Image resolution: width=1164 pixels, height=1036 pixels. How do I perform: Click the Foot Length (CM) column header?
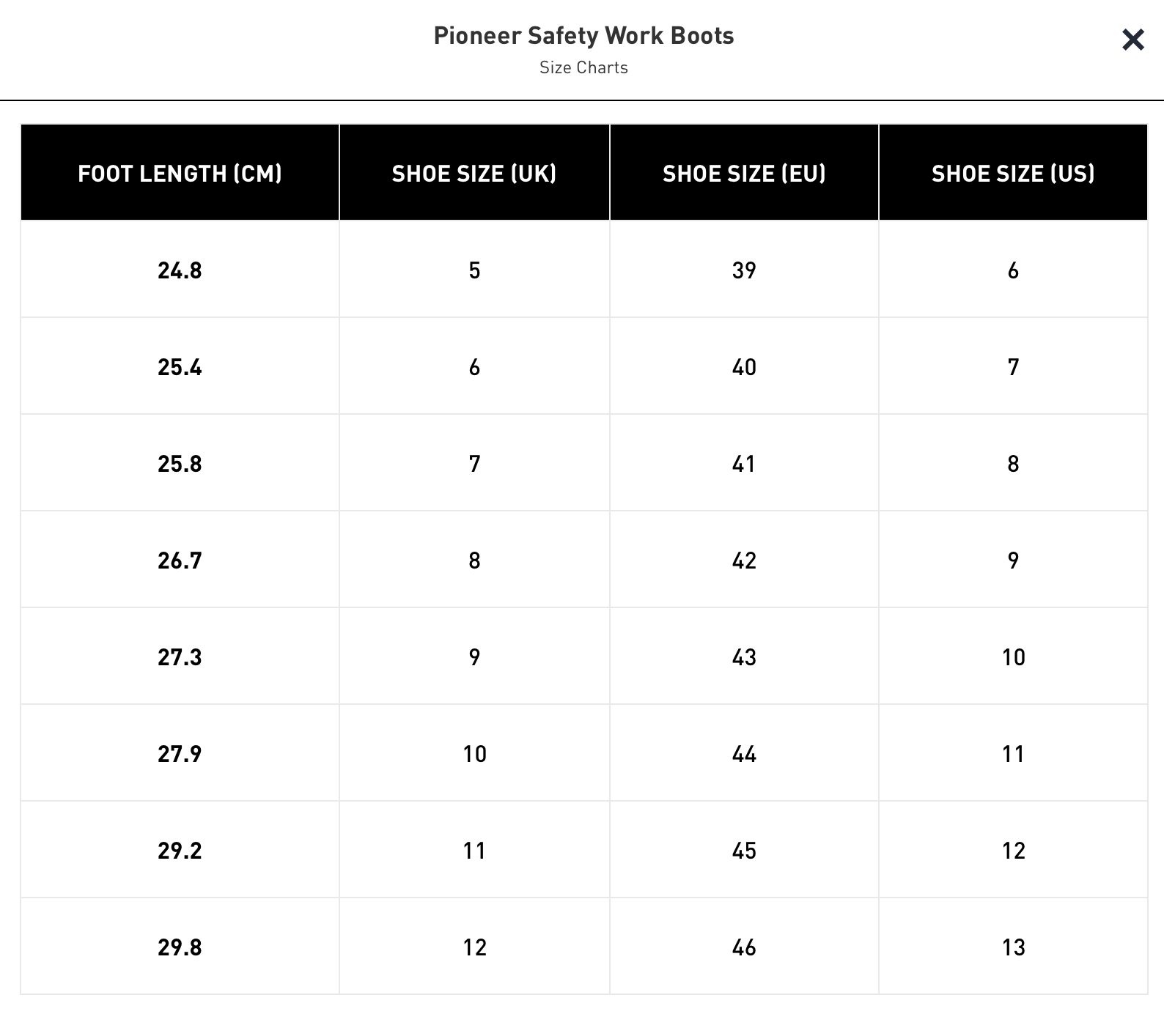(180, 173)
